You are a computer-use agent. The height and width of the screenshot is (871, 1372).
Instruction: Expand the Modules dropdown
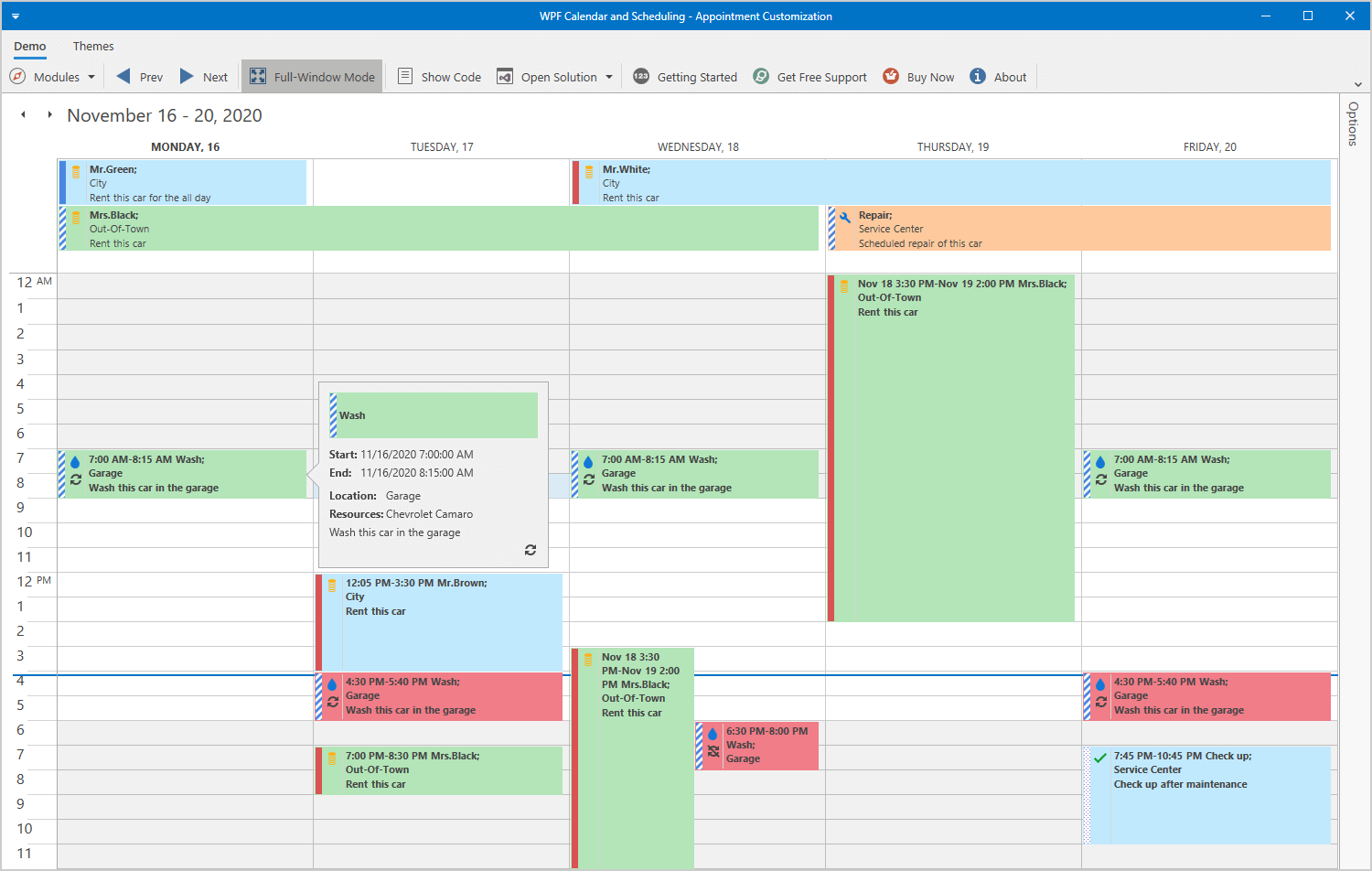[91, 78]
